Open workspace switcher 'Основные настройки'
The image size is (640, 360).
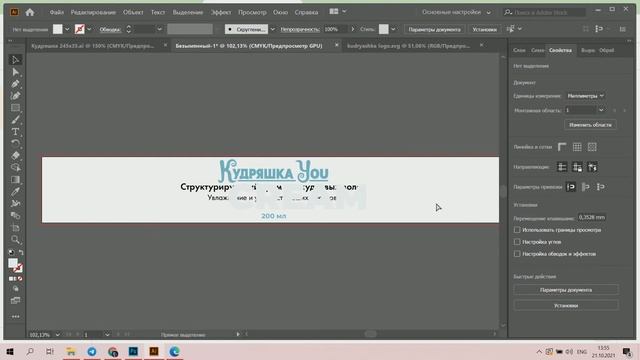[456, 12]
